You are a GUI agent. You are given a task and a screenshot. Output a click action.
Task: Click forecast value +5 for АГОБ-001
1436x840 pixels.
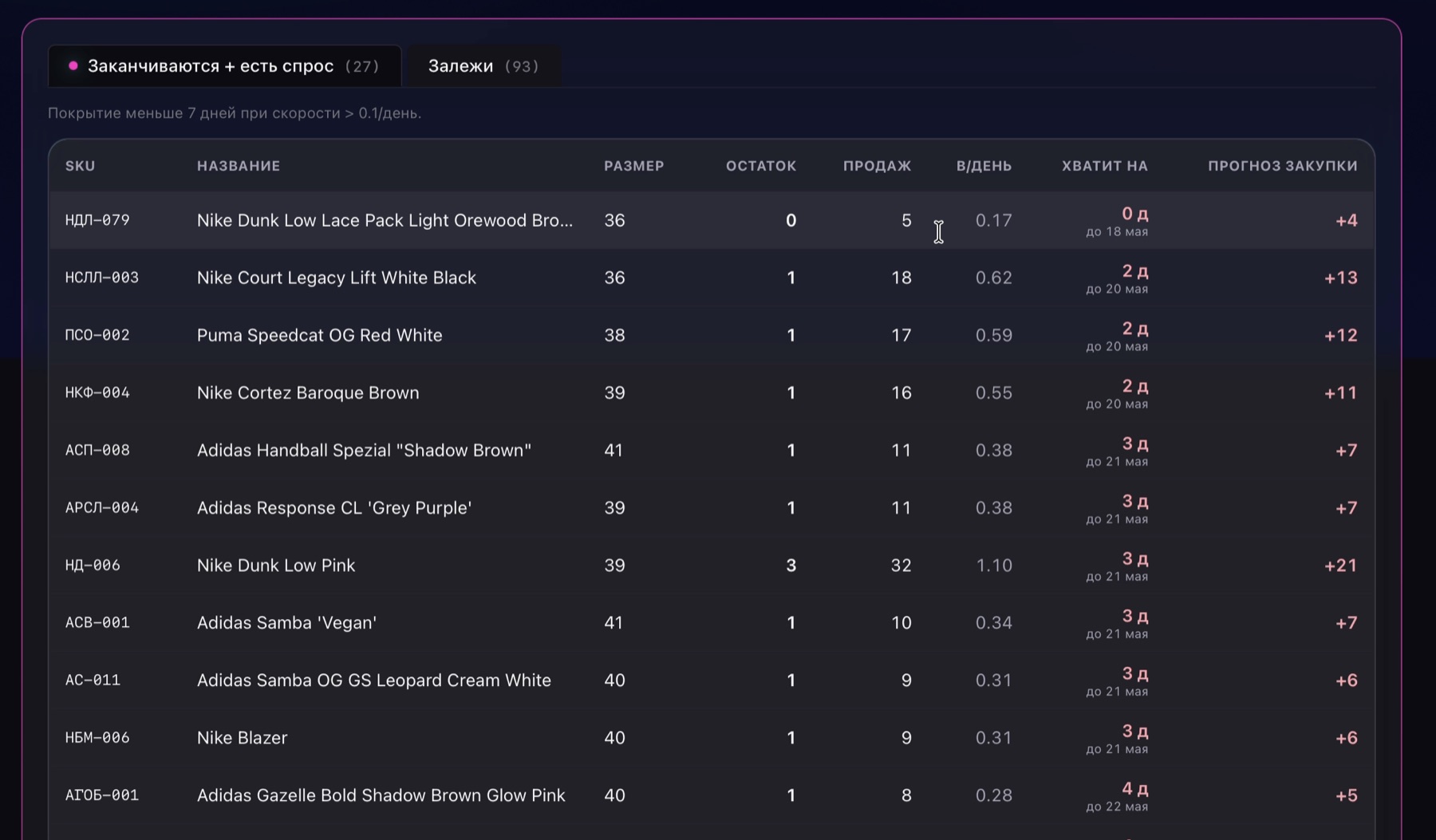point(1347,795)
